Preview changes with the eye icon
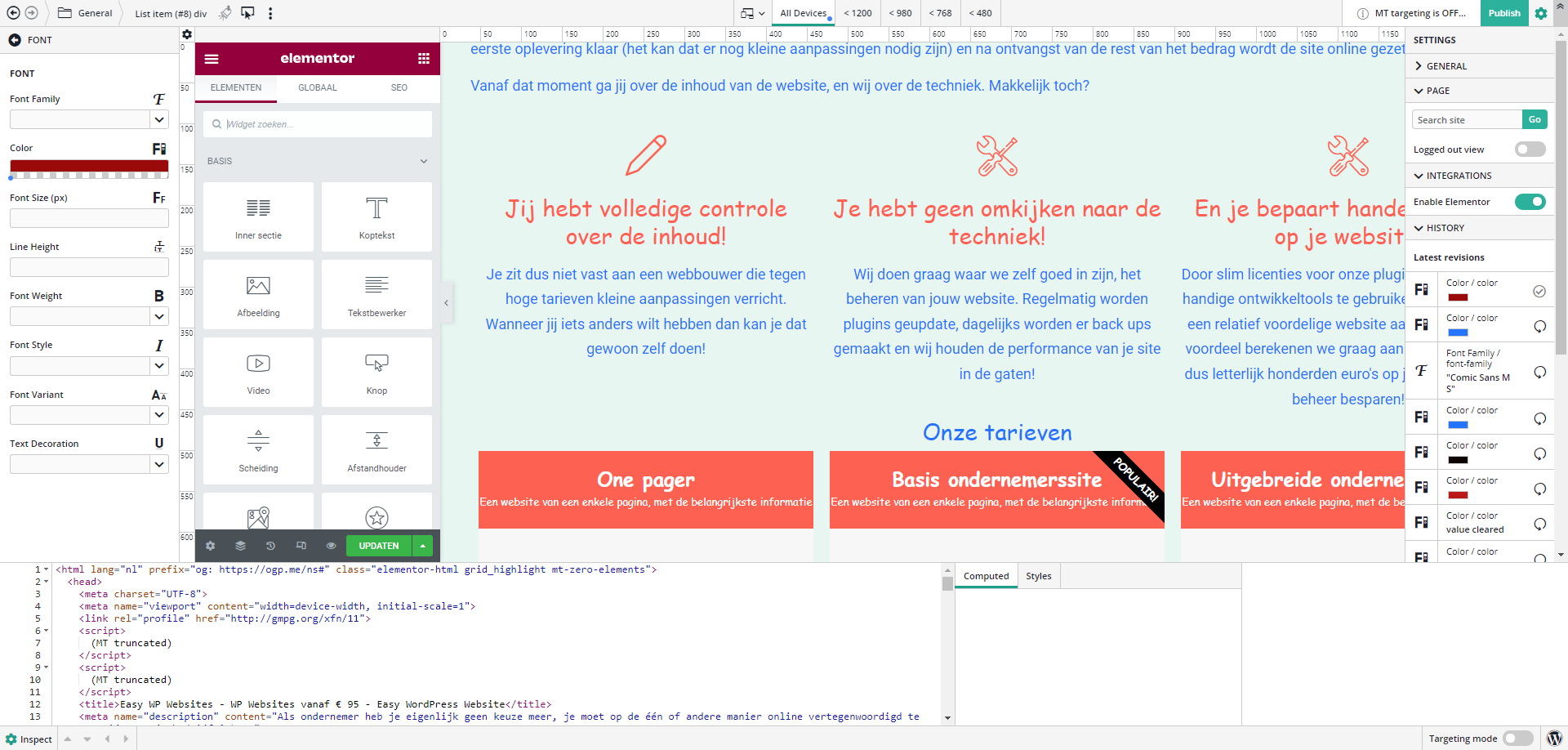This screenshot has height=750, width=1568. 331,546
